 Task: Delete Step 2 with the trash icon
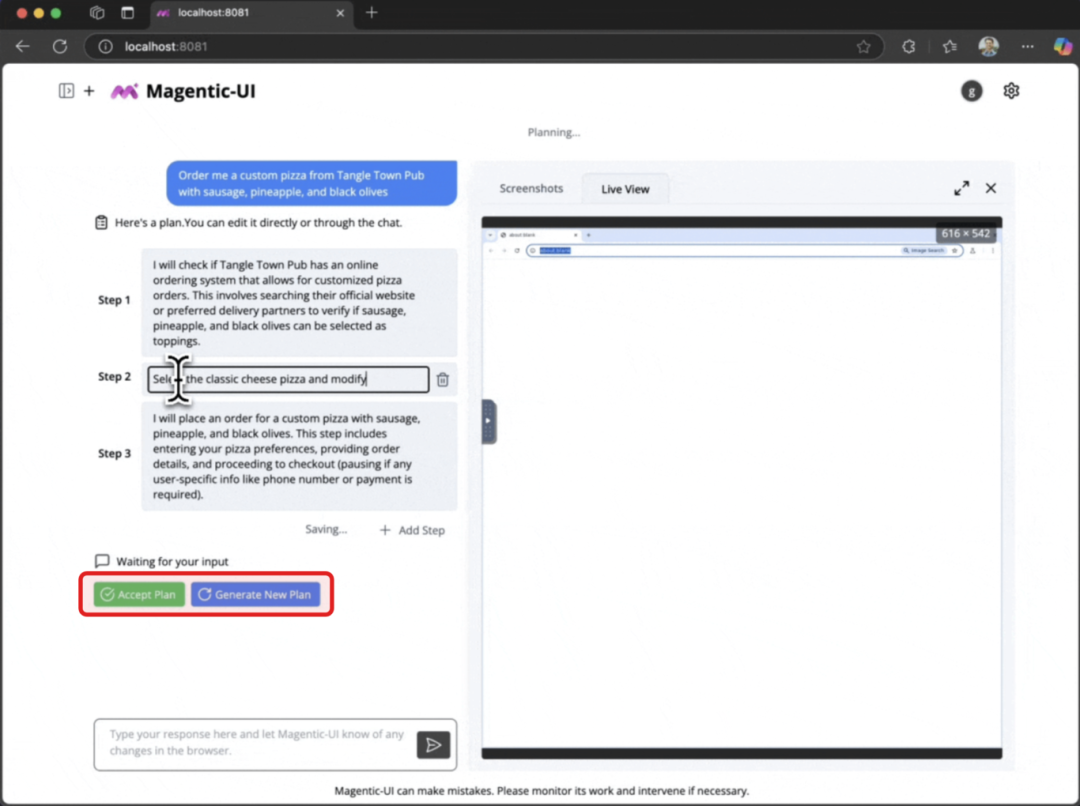443,380
